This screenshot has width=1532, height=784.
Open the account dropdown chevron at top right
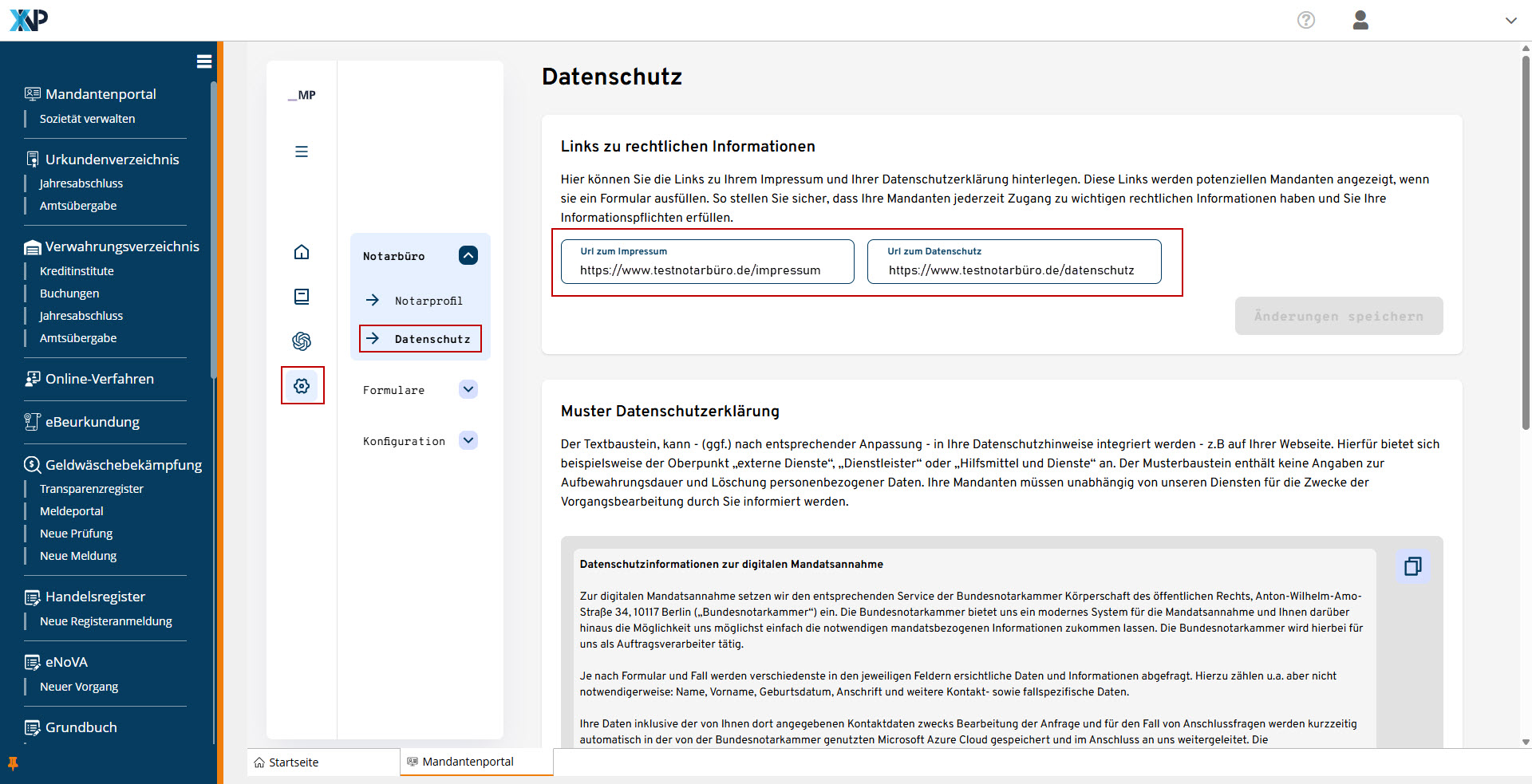1510,21
